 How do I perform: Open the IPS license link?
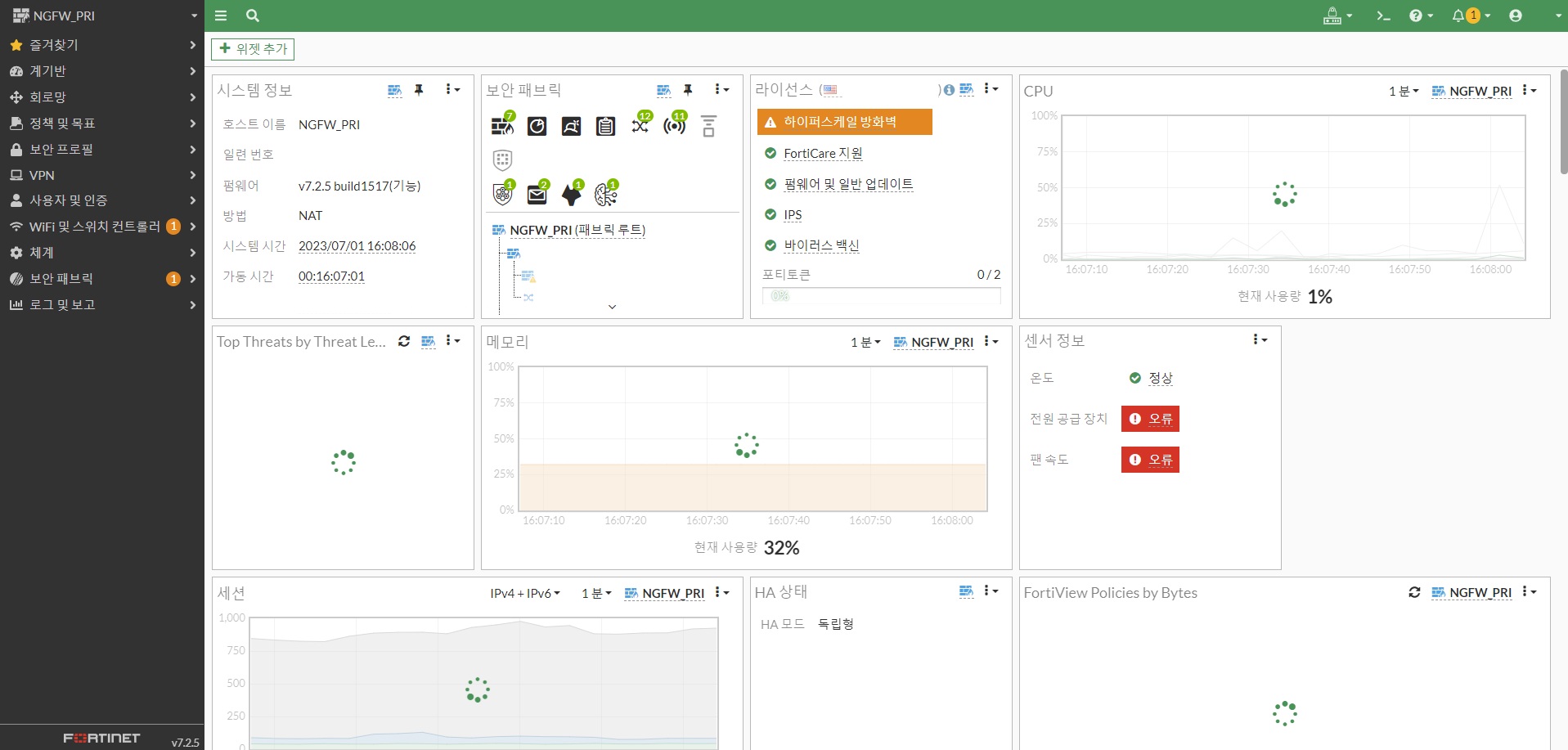point(793,215)
